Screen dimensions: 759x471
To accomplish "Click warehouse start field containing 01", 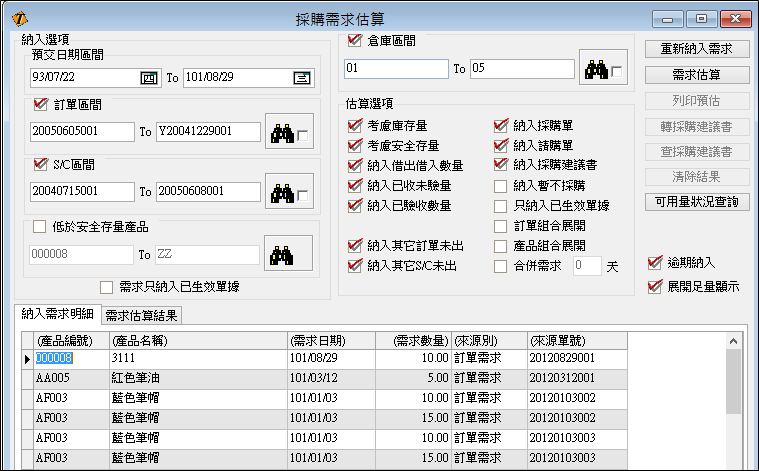I will coord(395,68).
